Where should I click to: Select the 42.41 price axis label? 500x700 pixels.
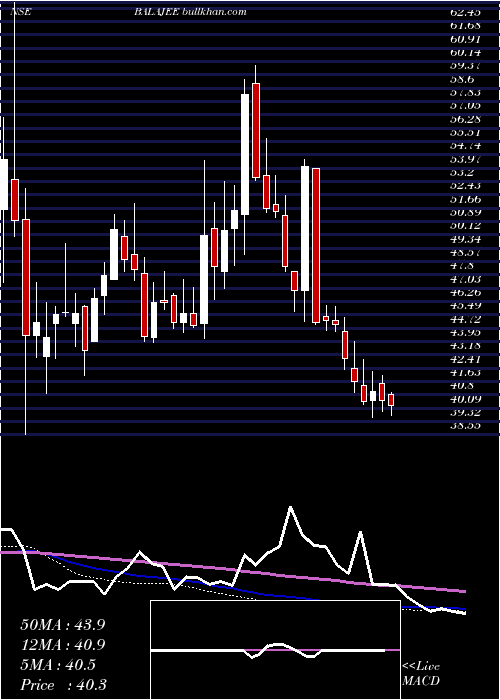(x=465, y=359)
